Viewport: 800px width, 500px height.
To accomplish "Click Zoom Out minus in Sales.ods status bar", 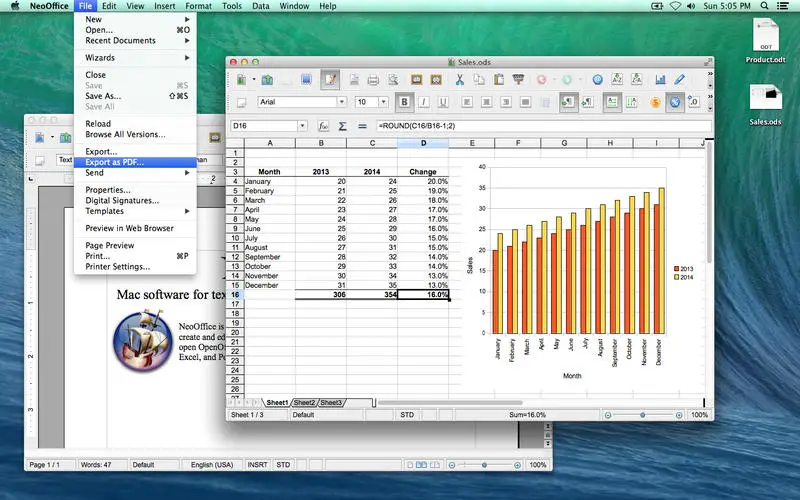I will [x=608, y=415].
